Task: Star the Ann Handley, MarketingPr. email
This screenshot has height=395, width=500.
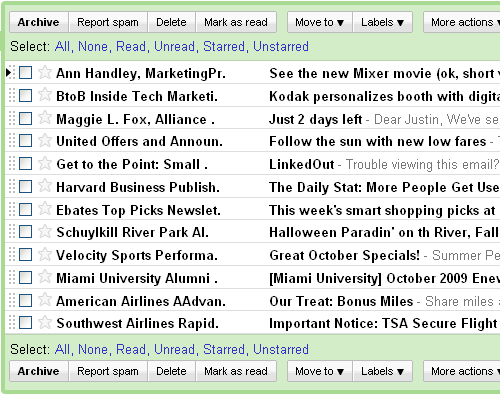Action: 45,72
